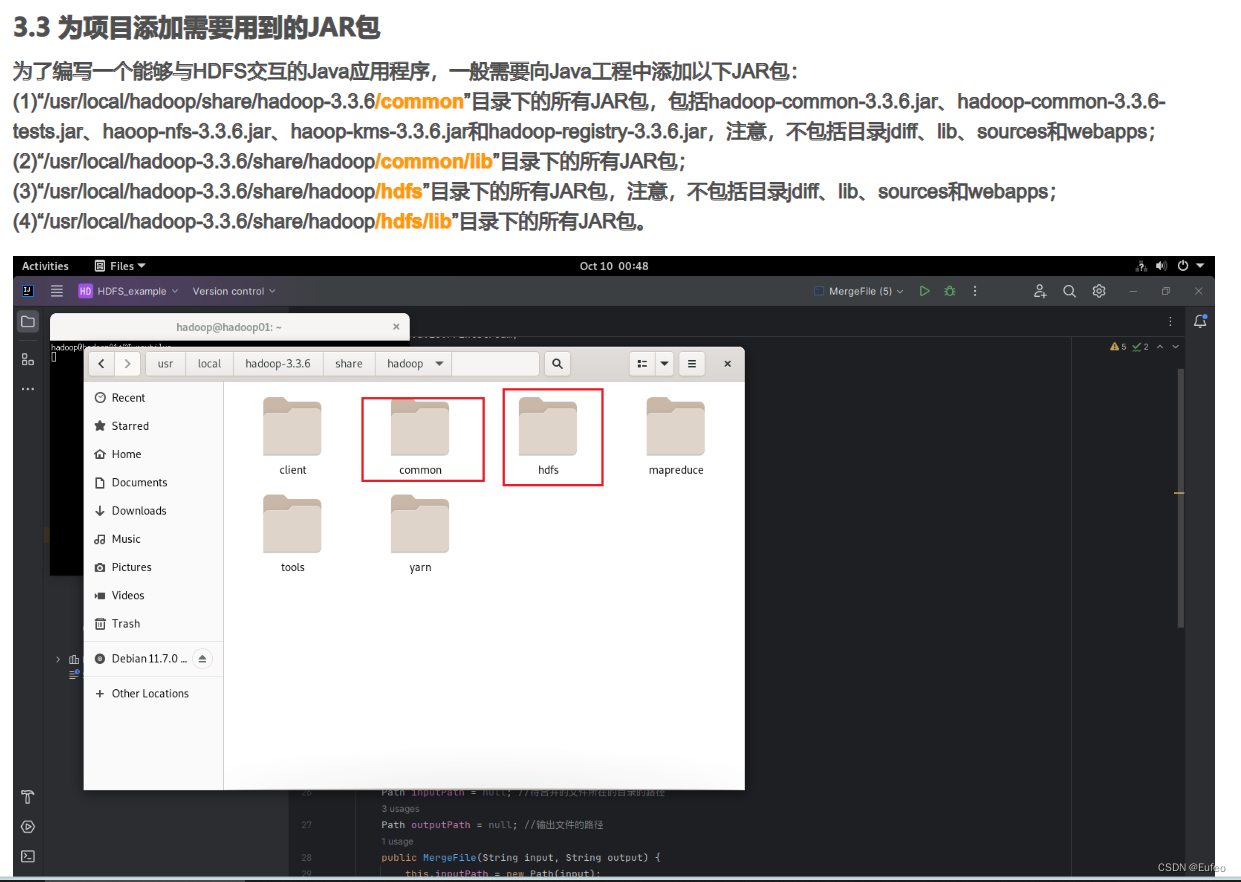Open the Terminal tool window icon
The height and width of the screenshot is (882, 1241).
26,856
